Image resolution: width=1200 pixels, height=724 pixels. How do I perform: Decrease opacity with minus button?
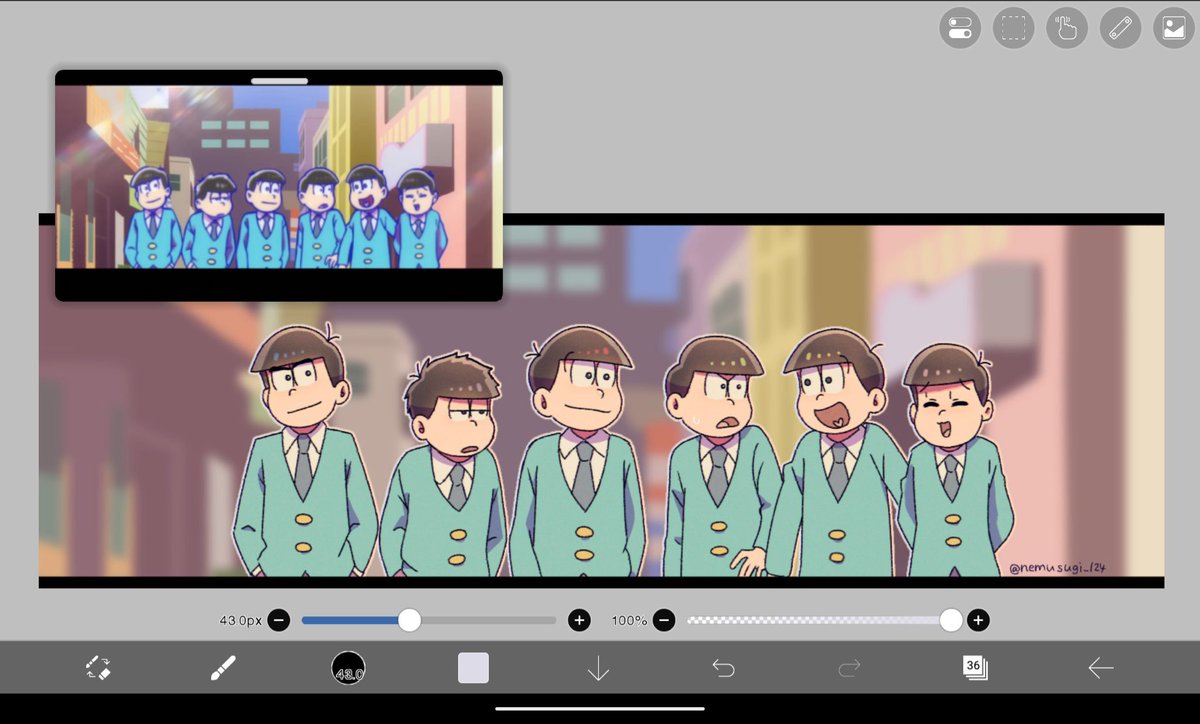664,621
